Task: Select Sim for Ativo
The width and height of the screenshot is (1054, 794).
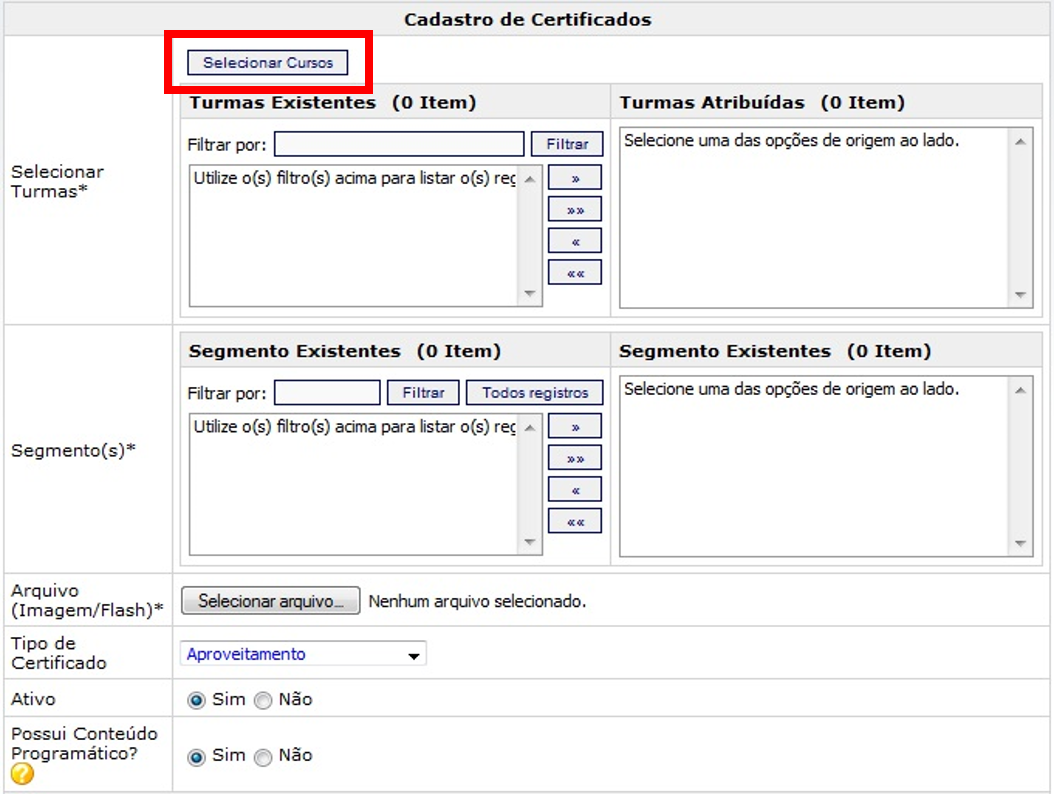Action: tap(197, 700)
